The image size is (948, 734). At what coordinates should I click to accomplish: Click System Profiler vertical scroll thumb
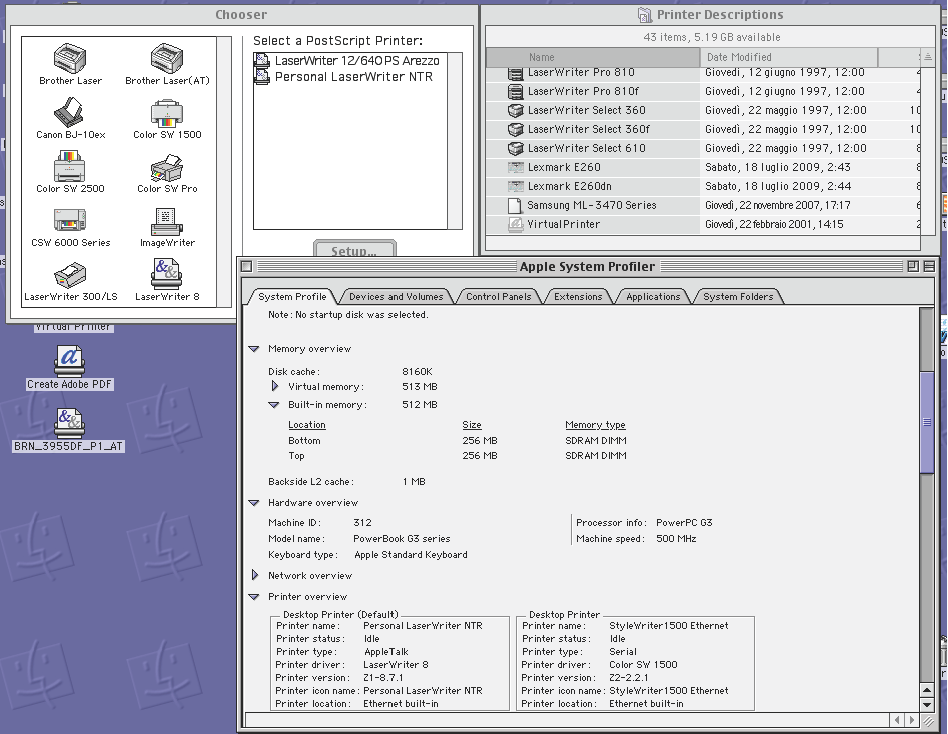(926, 422)
